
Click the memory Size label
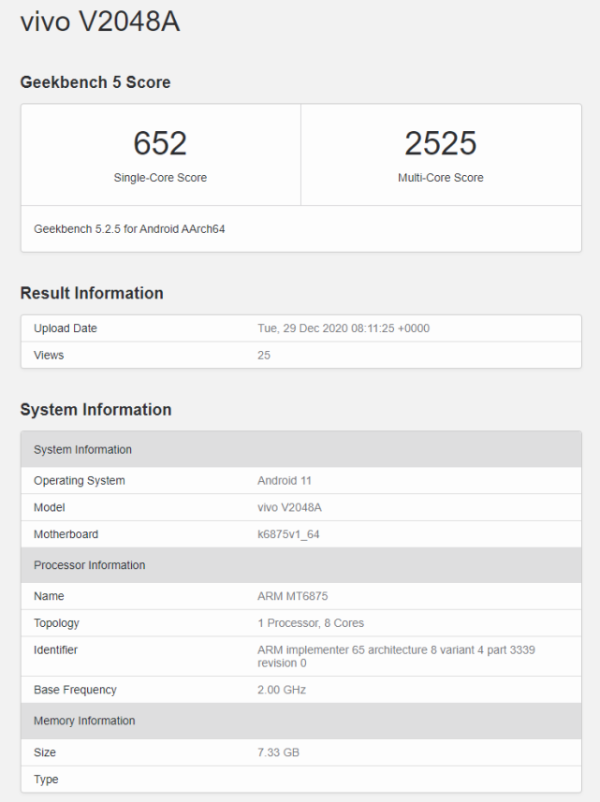[x=45, y=752]
